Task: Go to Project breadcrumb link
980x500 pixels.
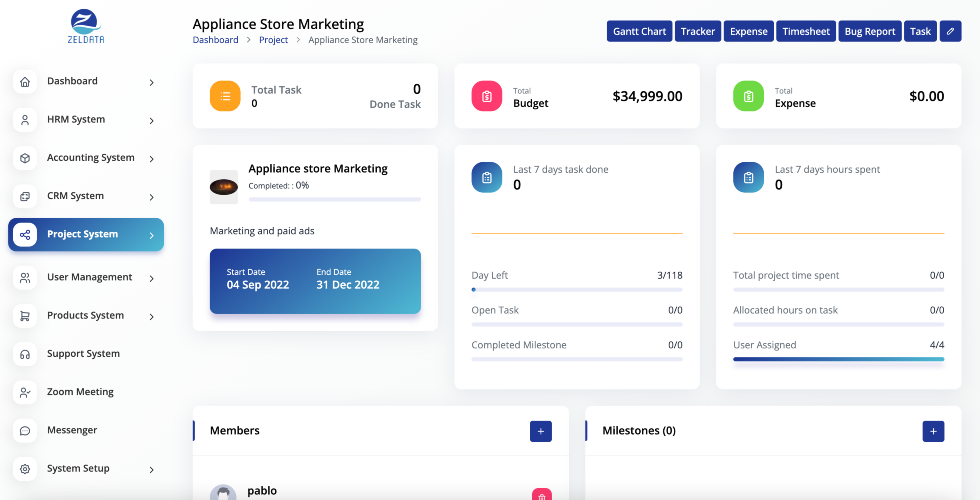Action: click(x=274, y=40)
